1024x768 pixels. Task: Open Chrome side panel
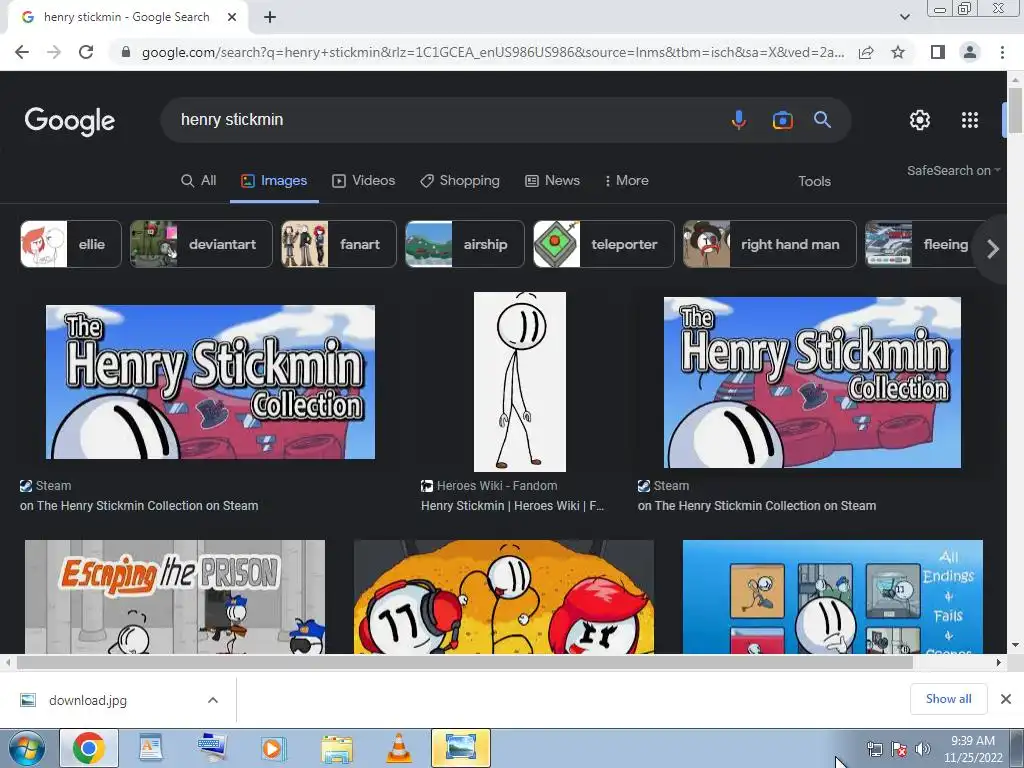click(938, 52)
